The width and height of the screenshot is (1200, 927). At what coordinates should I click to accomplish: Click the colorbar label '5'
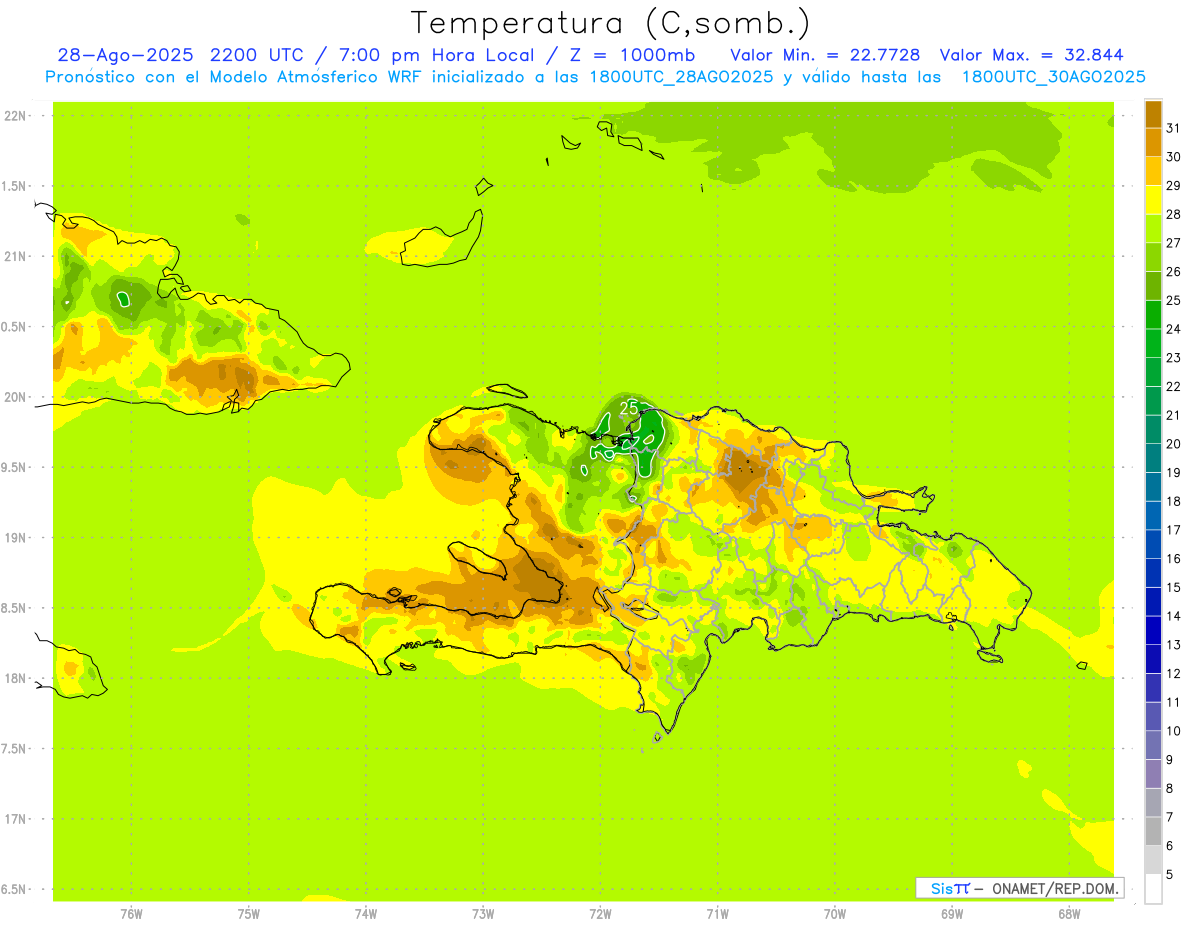tap(1169, 875)
